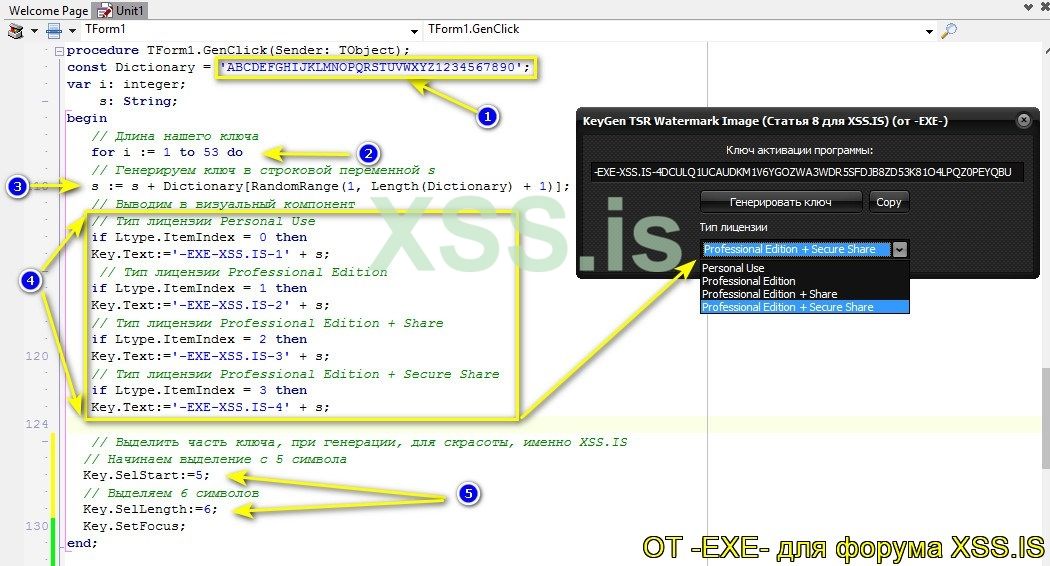Click code line Key.Text:='-EXE-XSS.IS-1' + s;
This screenshot has width=1050, height=566.
click(x=210, y=254)
